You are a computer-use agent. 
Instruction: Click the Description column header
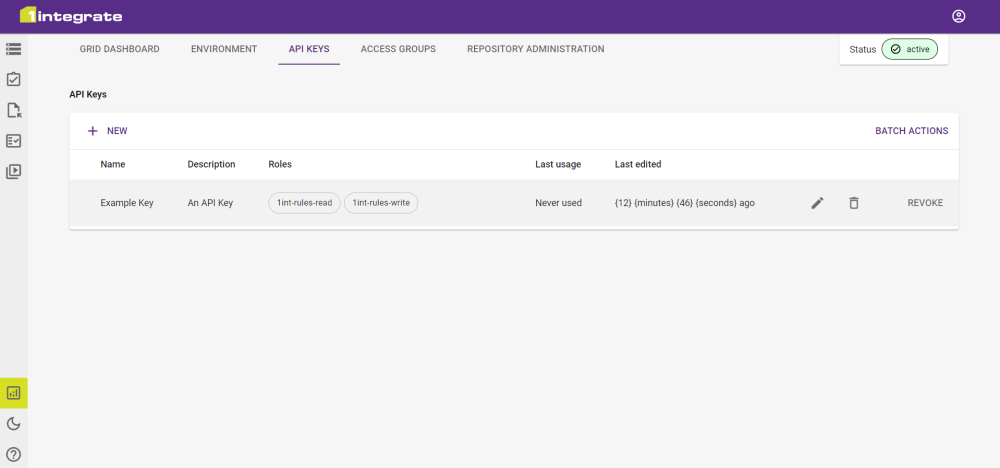tap(211, 165)
